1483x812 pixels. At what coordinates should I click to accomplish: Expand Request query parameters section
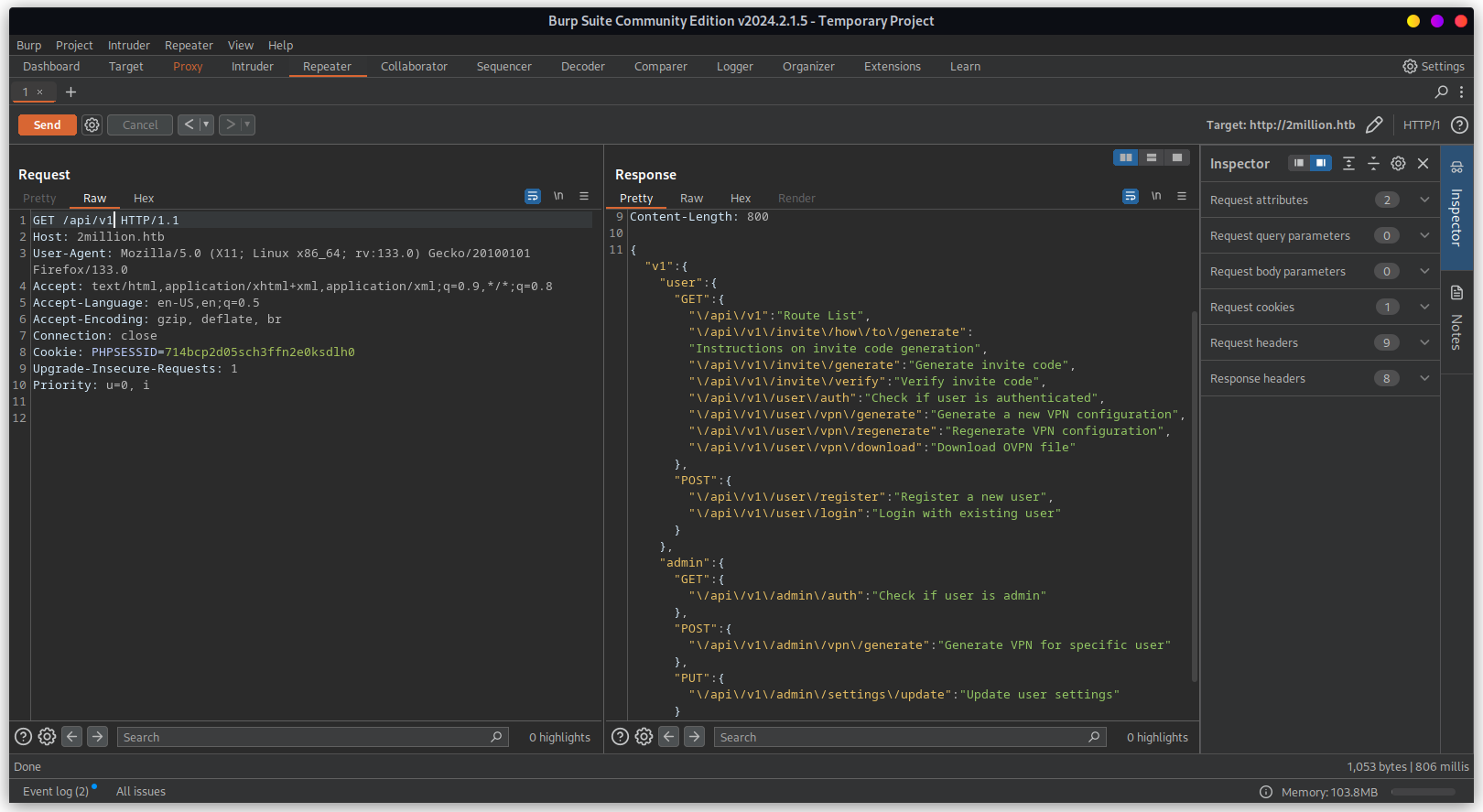[1320, 235]
